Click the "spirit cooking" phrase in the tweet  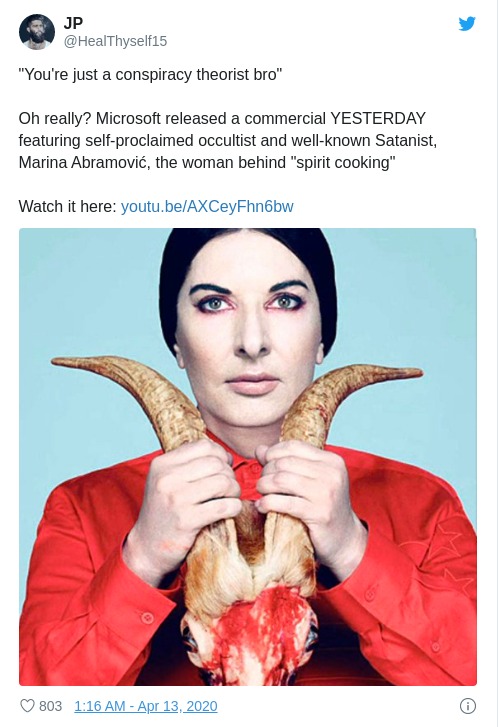click(345, 163)
